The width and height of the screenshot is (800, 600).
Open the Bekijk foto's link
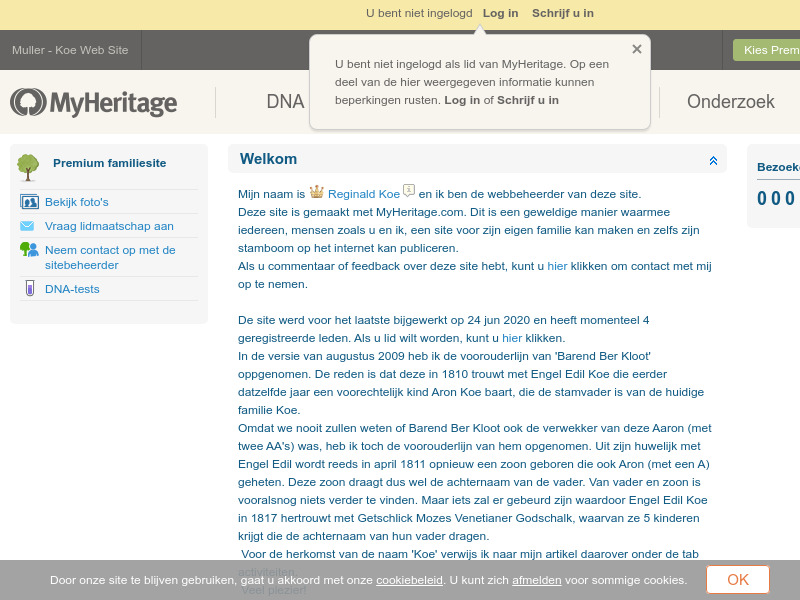[77, 202]
